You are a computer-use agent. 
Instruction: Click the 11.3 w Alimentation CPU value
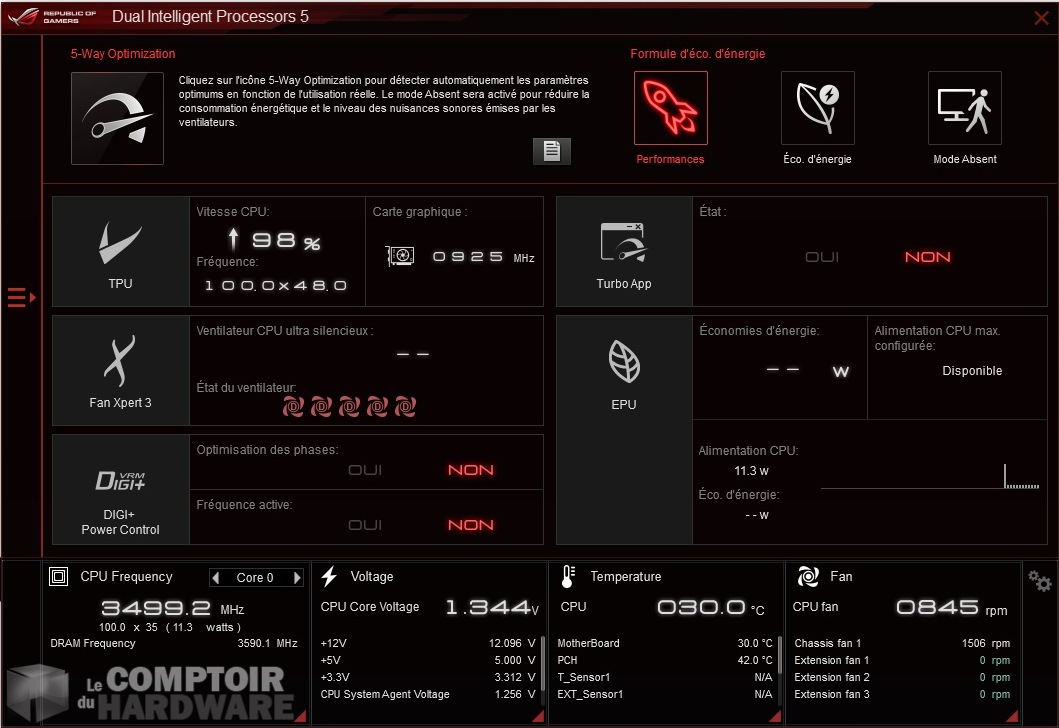751,471
